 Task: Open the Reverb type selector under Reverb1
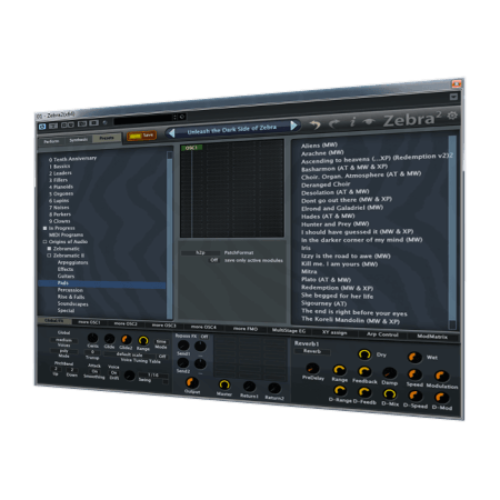coord(312,351)
